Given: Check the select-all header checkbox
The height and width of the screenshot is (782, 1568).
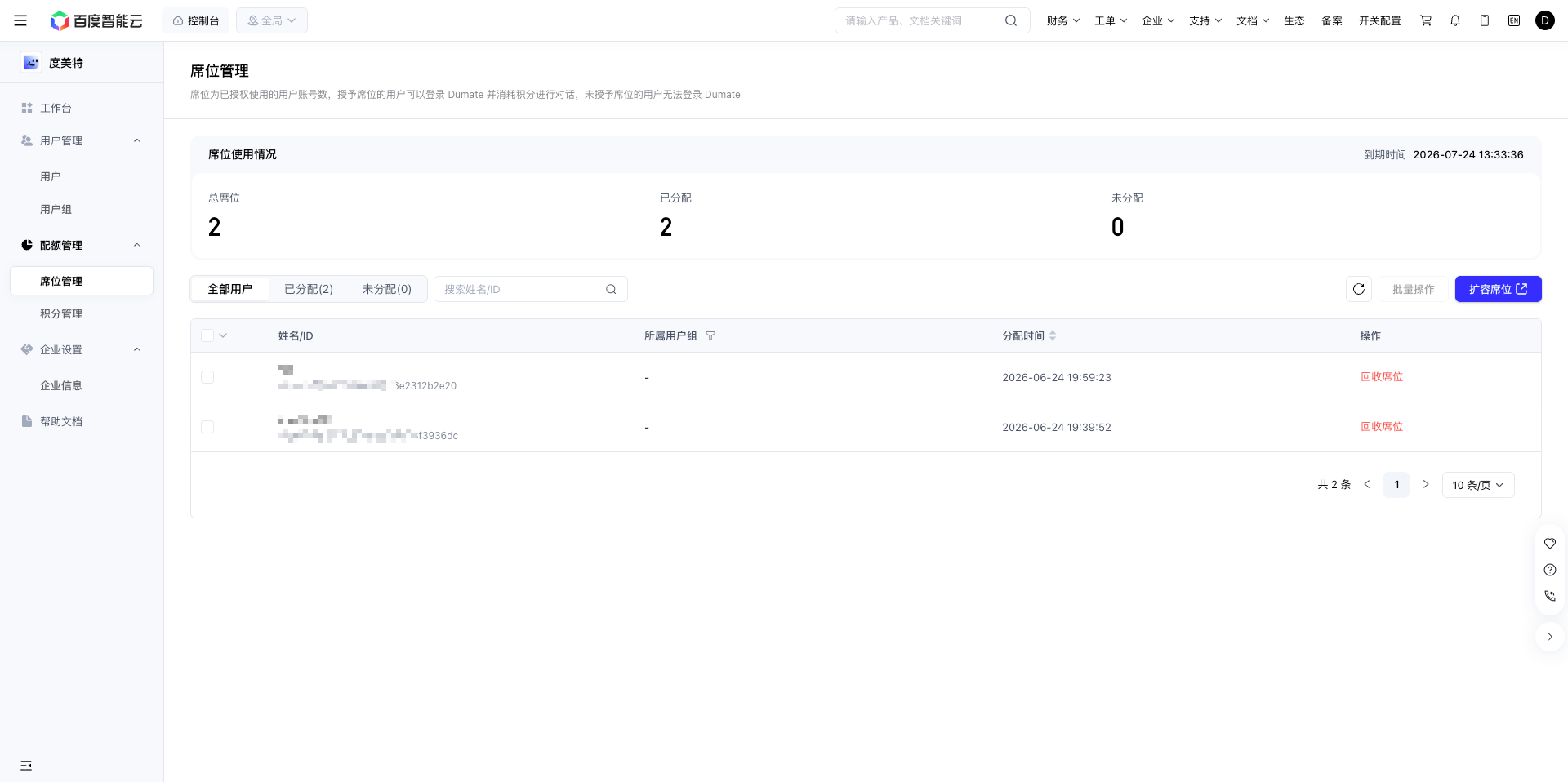Looking at the screenshot, I should click(x=207, y=335).
